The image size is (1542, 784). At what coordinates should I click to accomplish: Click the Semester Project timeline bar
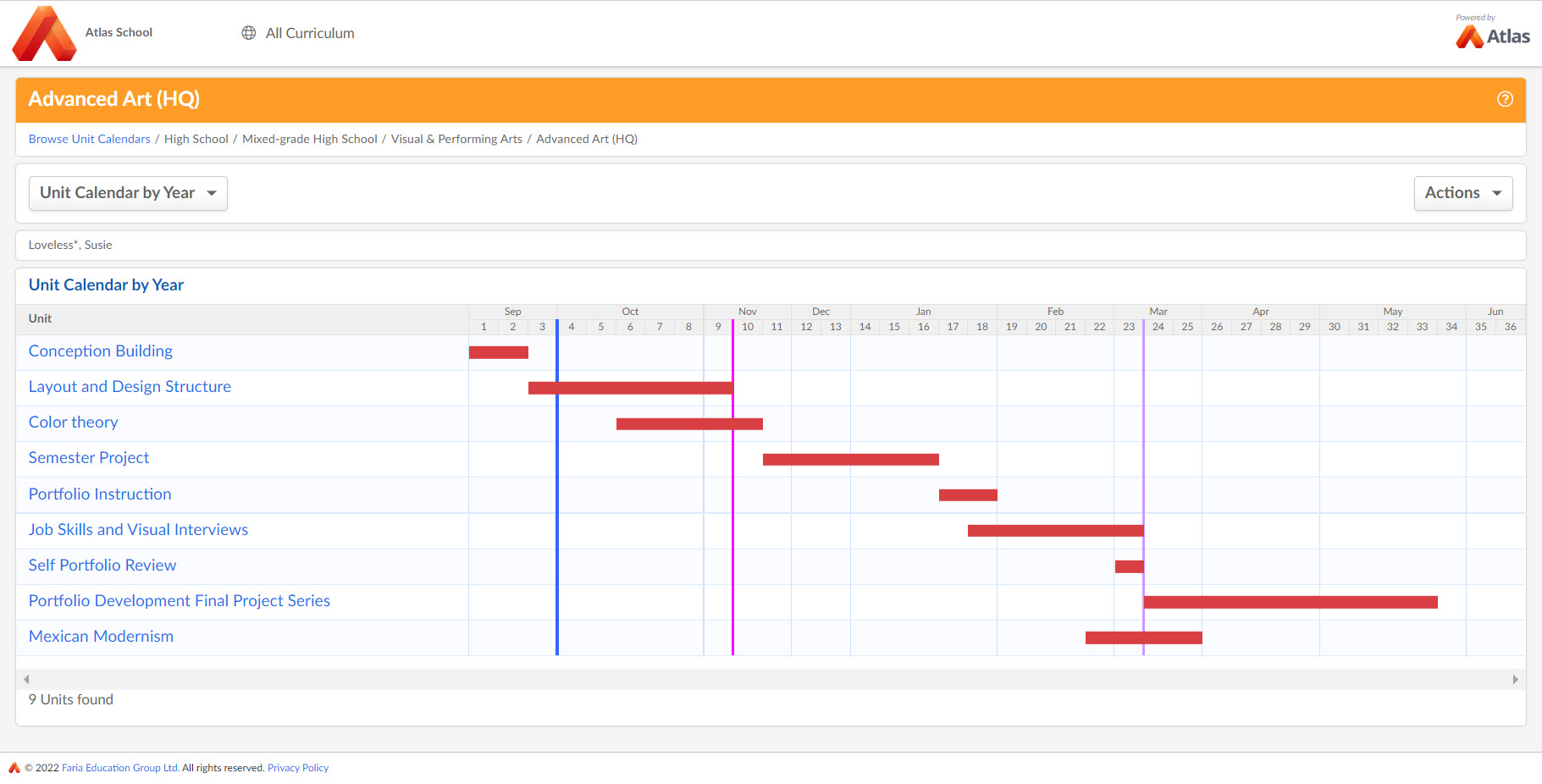(x=851, y=459)
